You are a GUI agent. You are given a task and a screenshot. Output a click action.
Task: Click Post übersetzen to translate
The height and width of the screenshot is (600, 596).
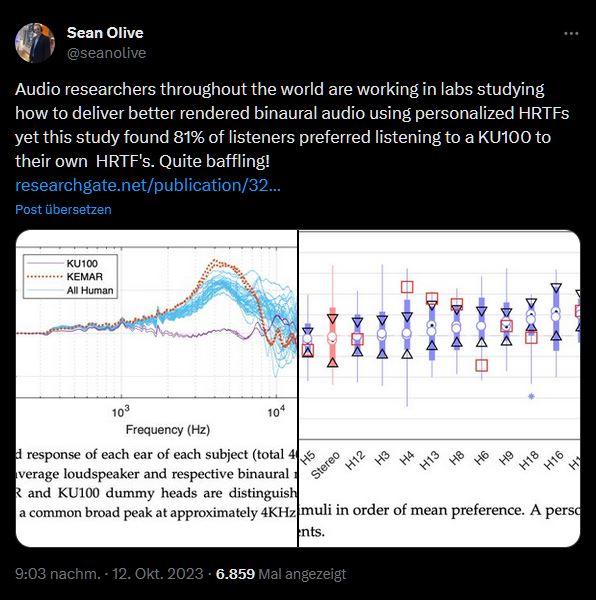(x=64, y=210)
